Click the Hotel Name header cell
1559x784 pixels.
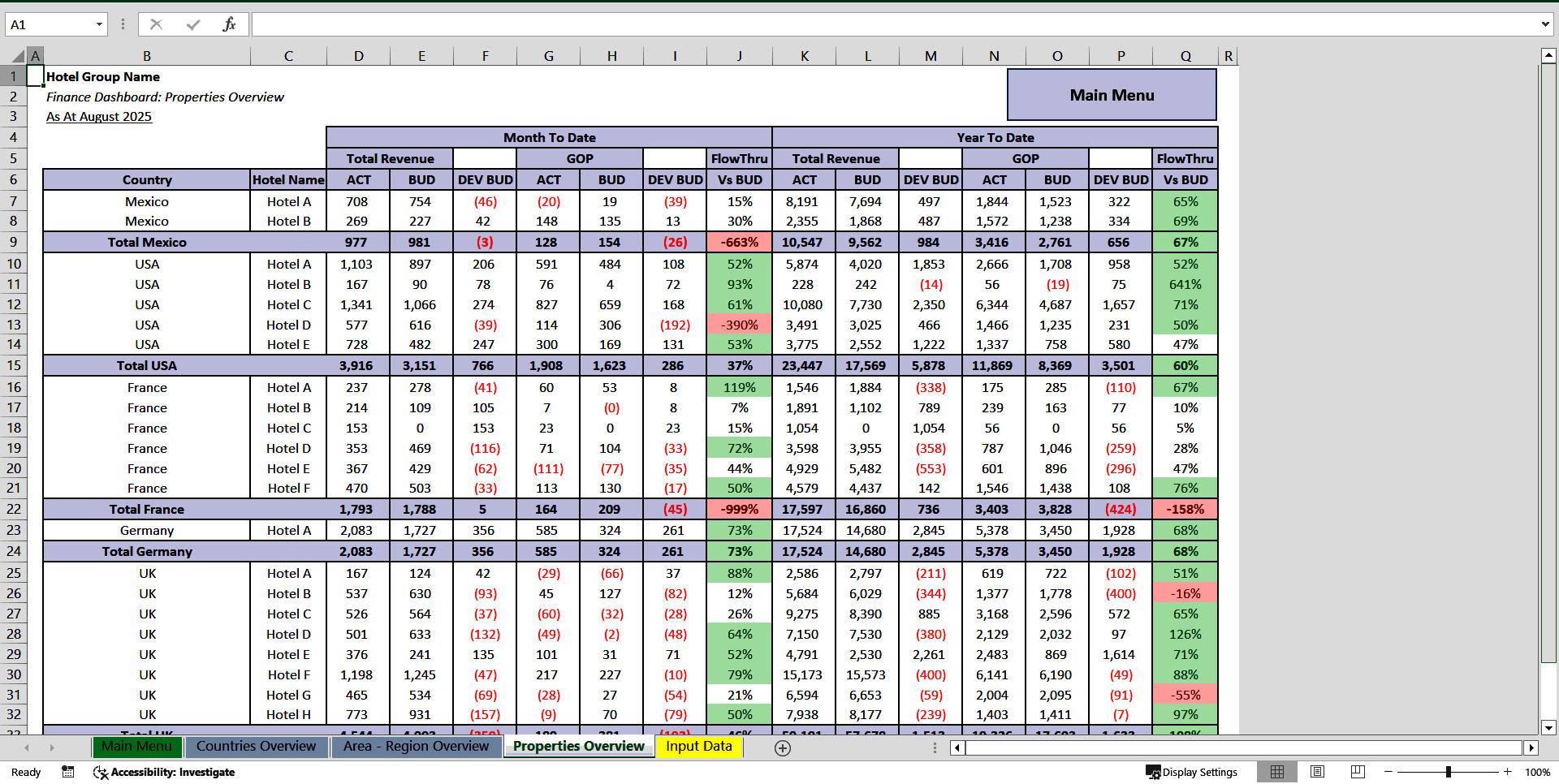[288, 179]
